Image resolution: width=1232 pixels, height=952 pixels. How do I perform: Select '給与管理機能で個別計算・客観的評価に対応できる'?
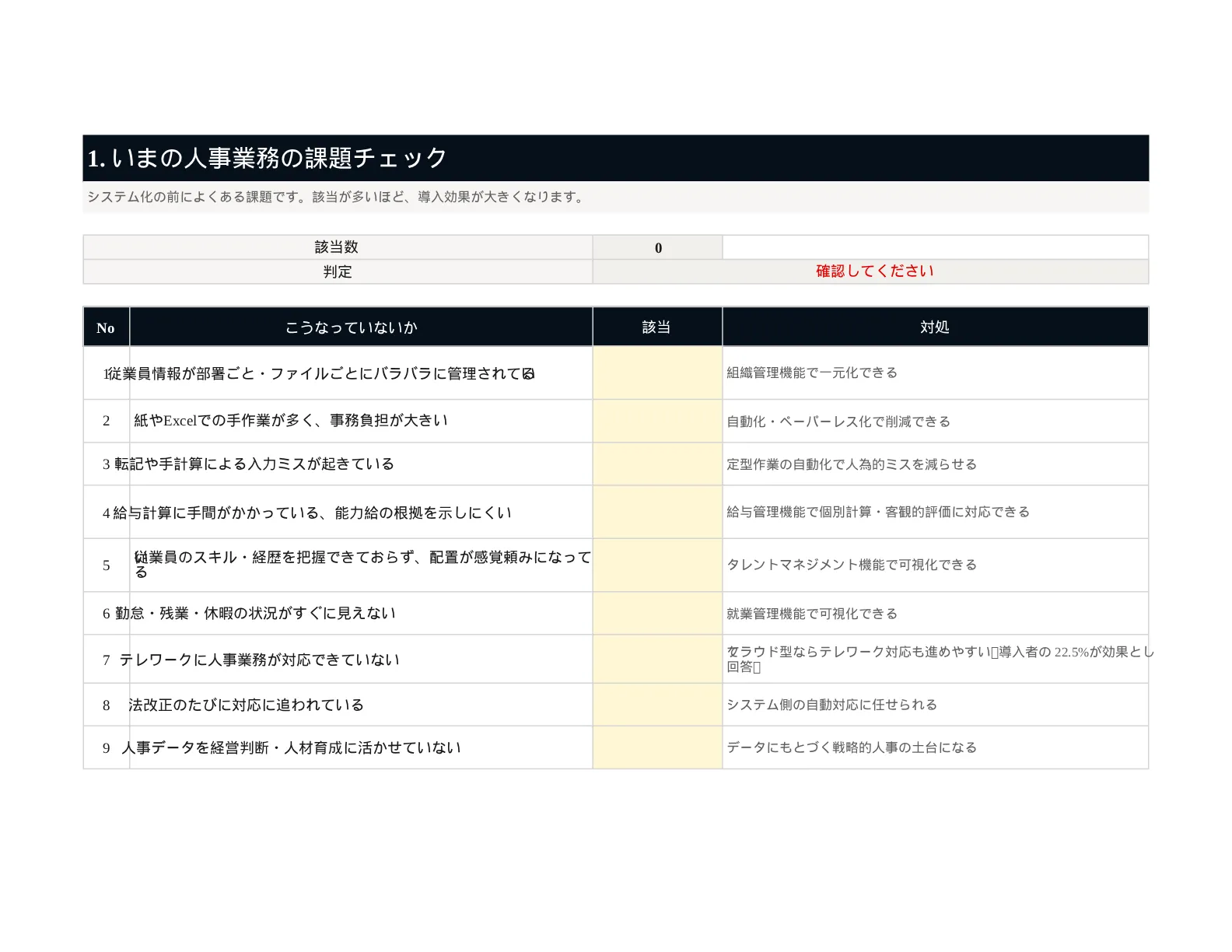878,512
